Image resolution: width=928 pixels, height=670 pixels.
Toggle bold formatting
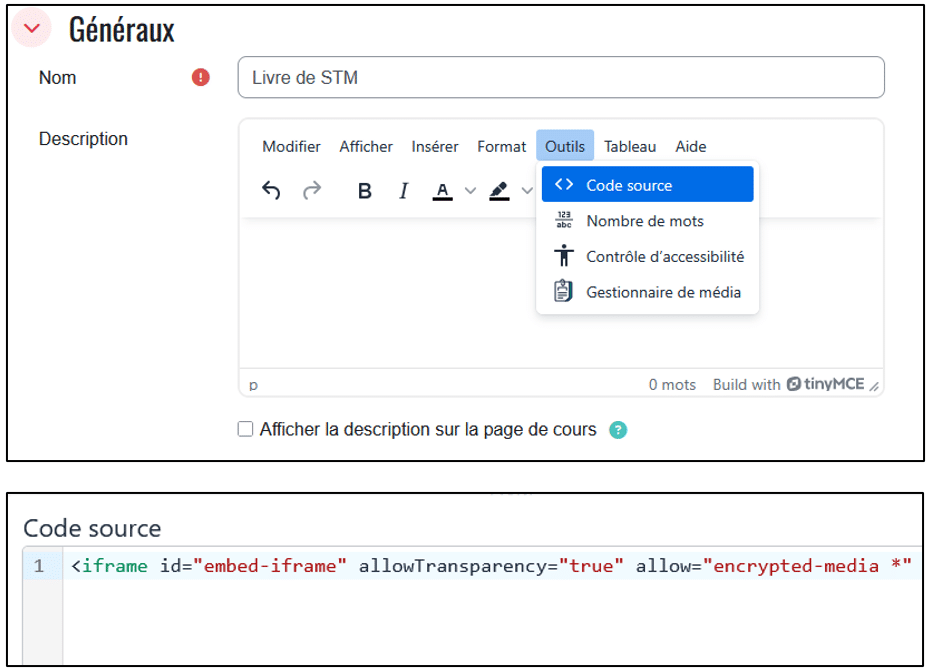(365, 191)
